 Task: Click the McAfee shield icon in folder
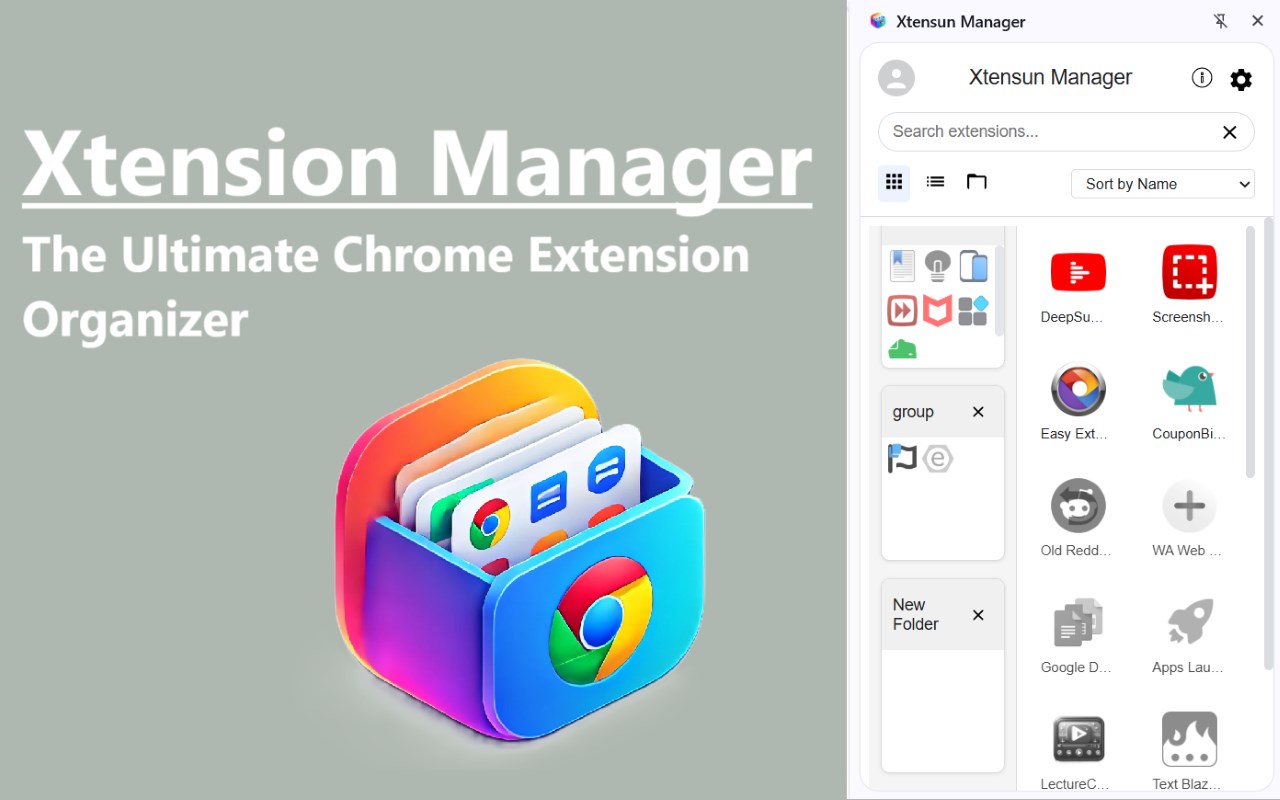coord(937,311)
